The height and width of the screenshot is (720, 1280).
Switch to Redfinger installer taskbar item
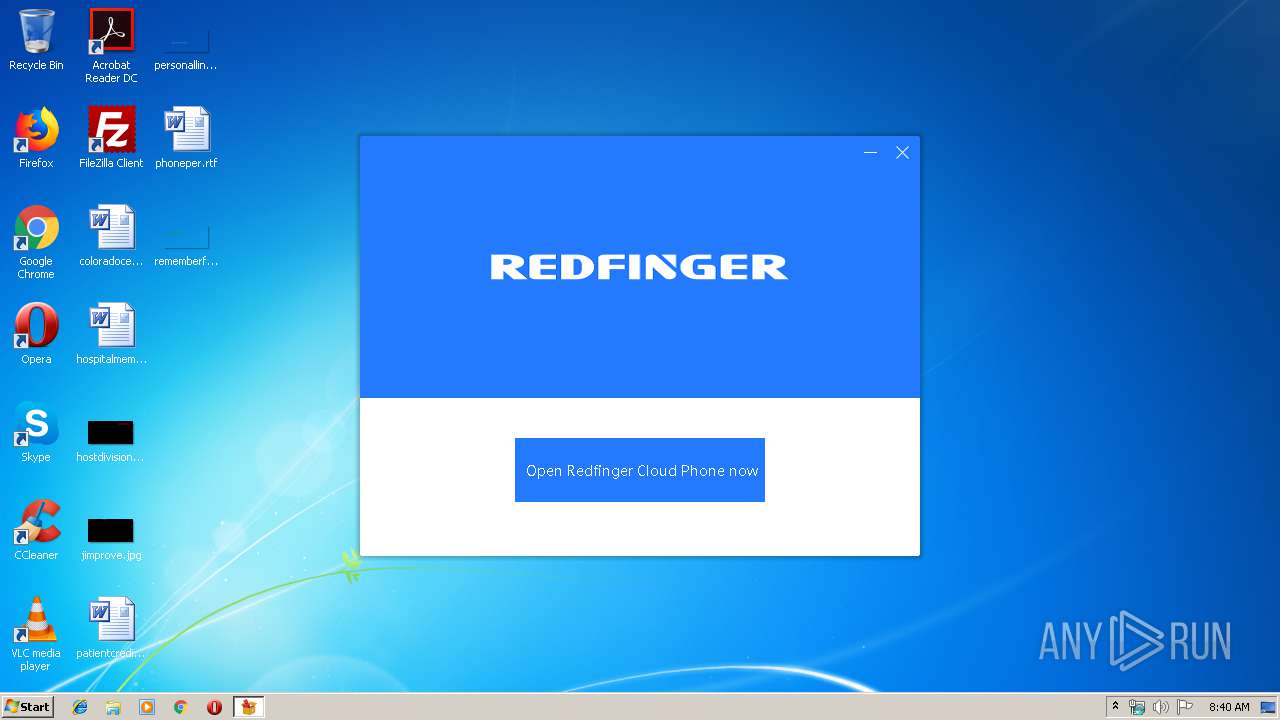click(248, 707)
